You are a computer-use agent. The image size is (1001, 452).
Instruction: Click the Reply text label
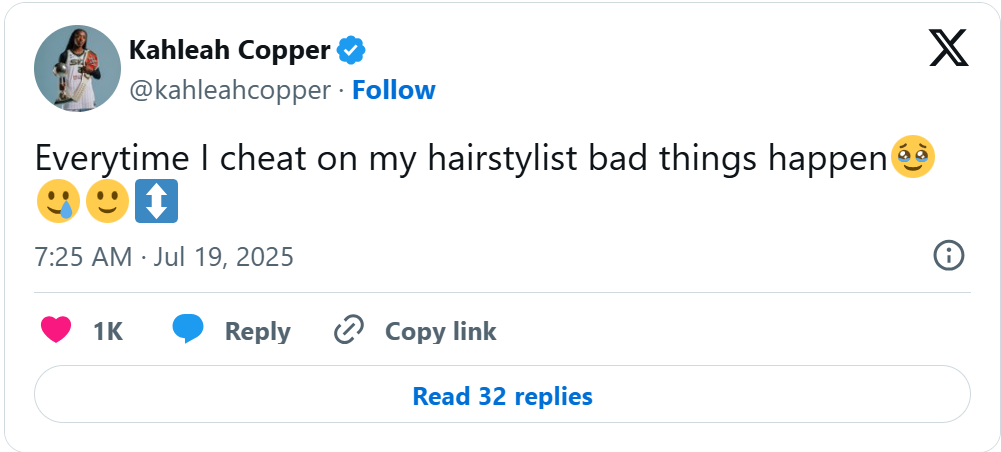coord(257,331)
